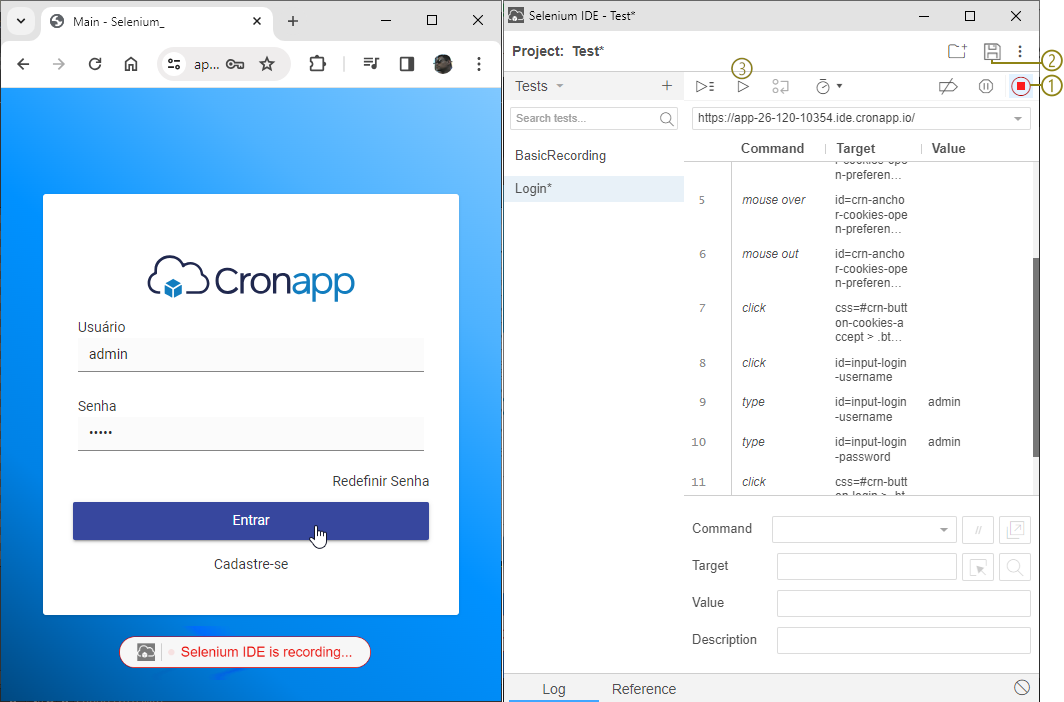The image size is (1064, 702).
Task: Click the Usuário username field
Action: point(251,354)
